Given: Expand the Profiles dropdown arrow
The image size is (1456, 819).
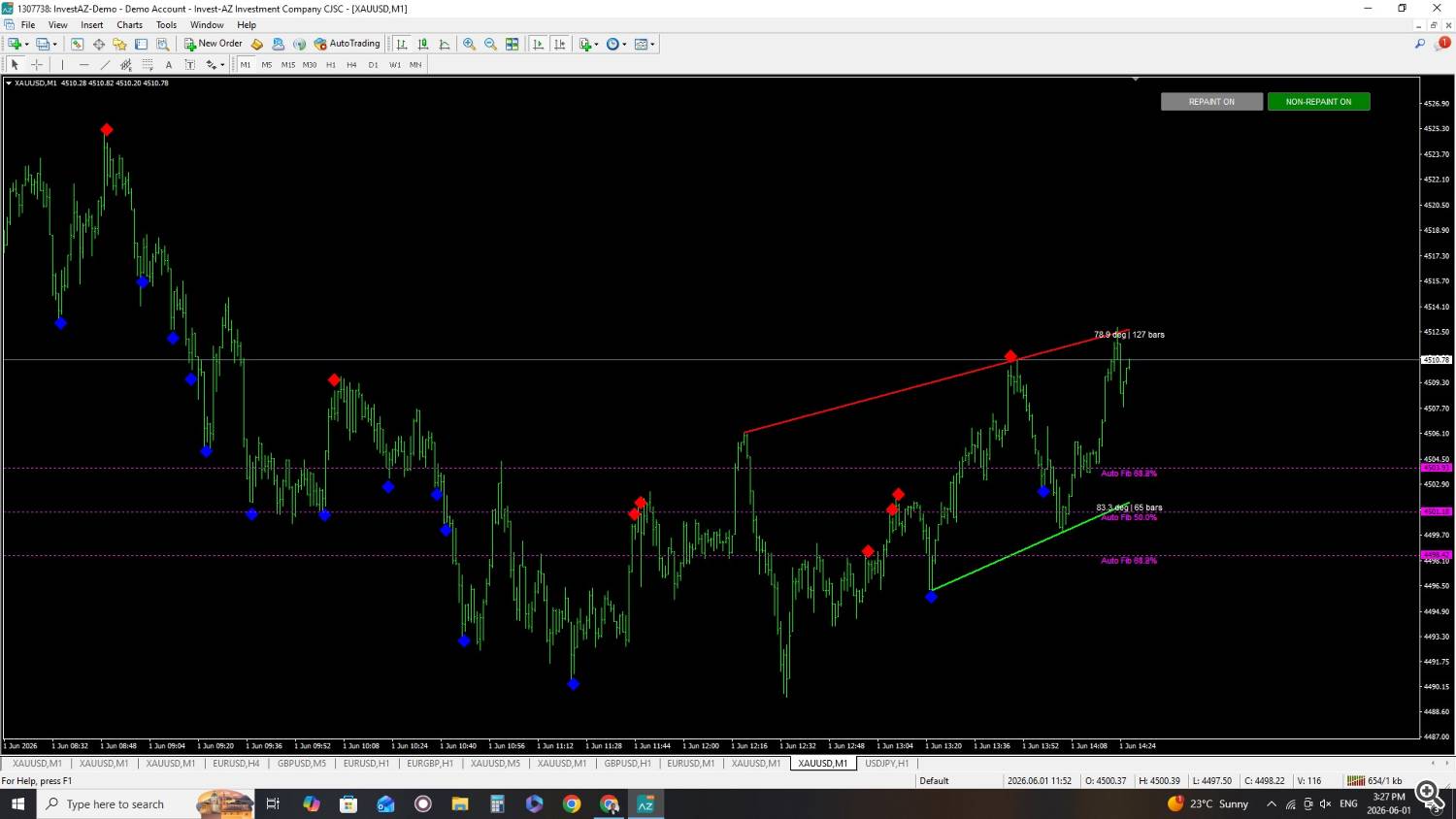Looking at the screenshot, I should point(54,44).
